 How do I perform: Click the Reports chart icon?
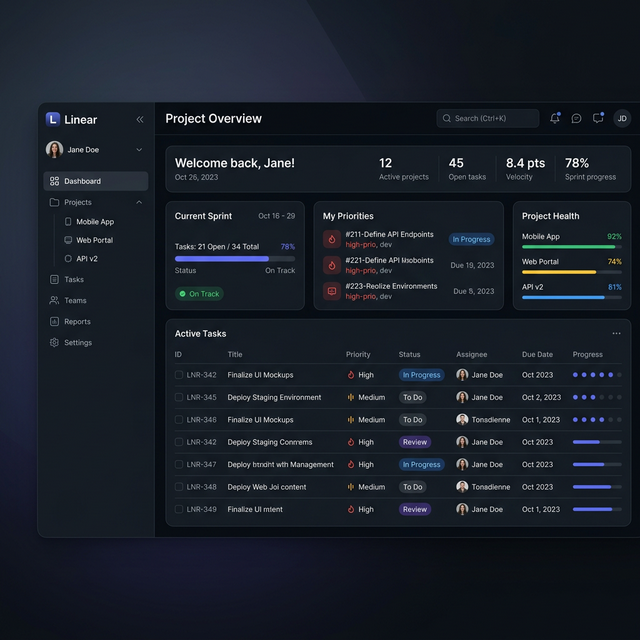tap(54, 322)
